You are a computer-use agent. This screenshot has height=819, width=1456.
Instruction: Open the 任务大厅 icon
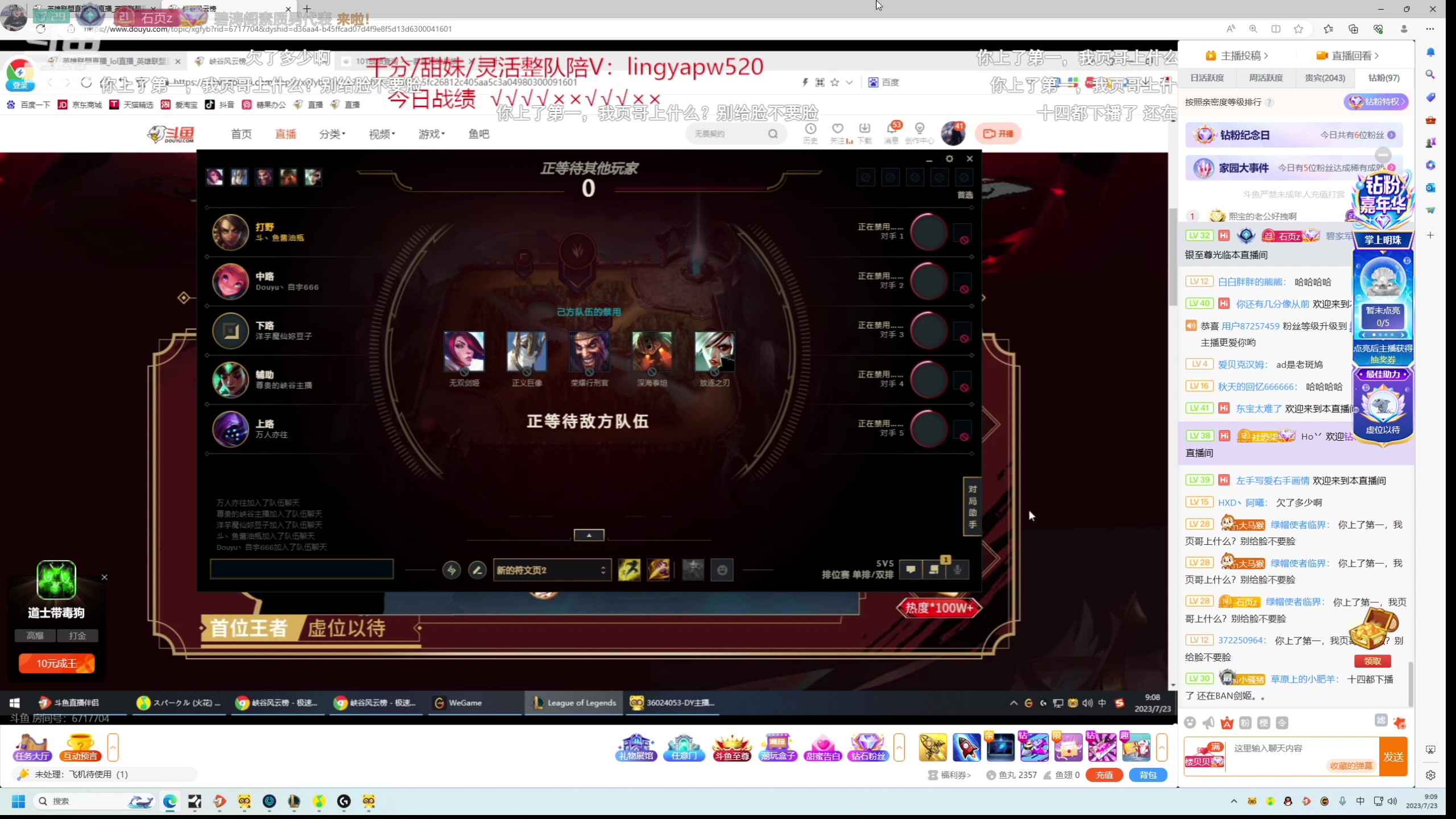[32, 747]
